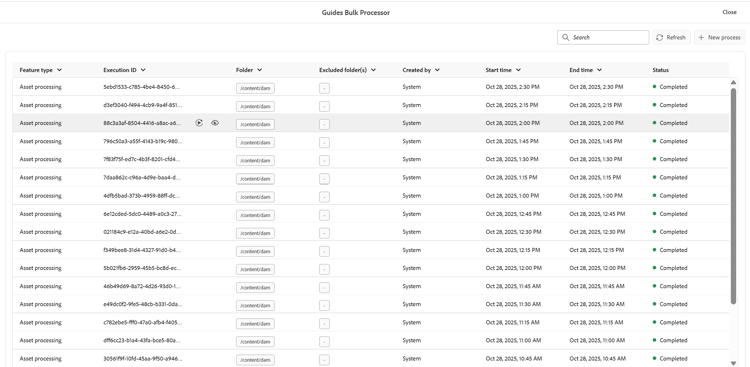The width and height of the screenshot is (750, 367).
Task: Click the rerun play icon on the 88c3a3af row
Action: [x=199, y=123]
